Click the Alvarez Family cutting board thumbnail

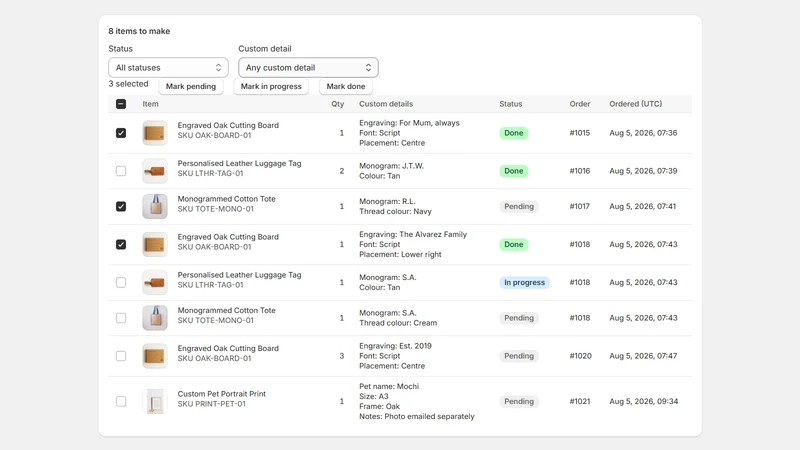(x=155, y=244)
